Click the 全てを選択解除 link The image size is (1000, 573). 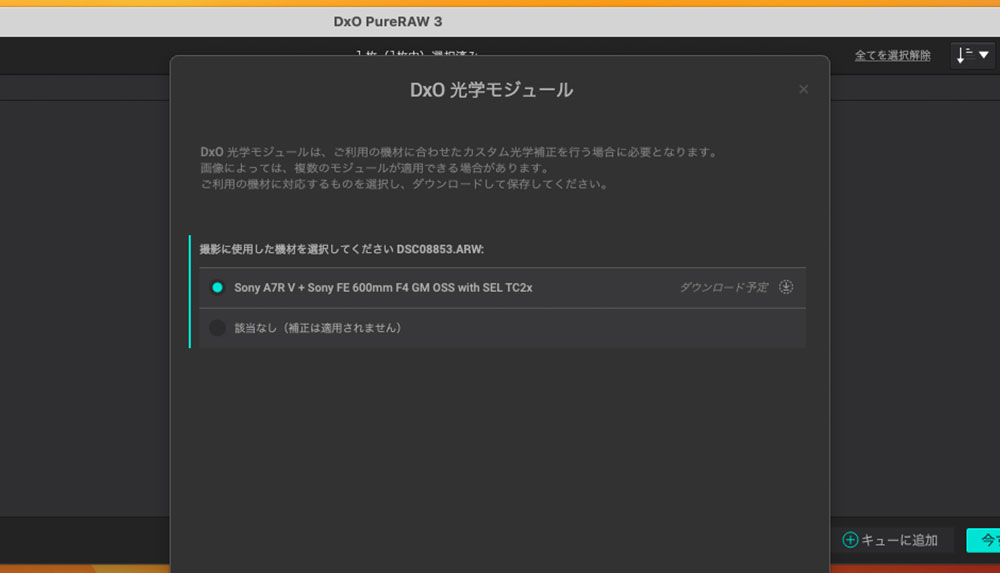892,56
